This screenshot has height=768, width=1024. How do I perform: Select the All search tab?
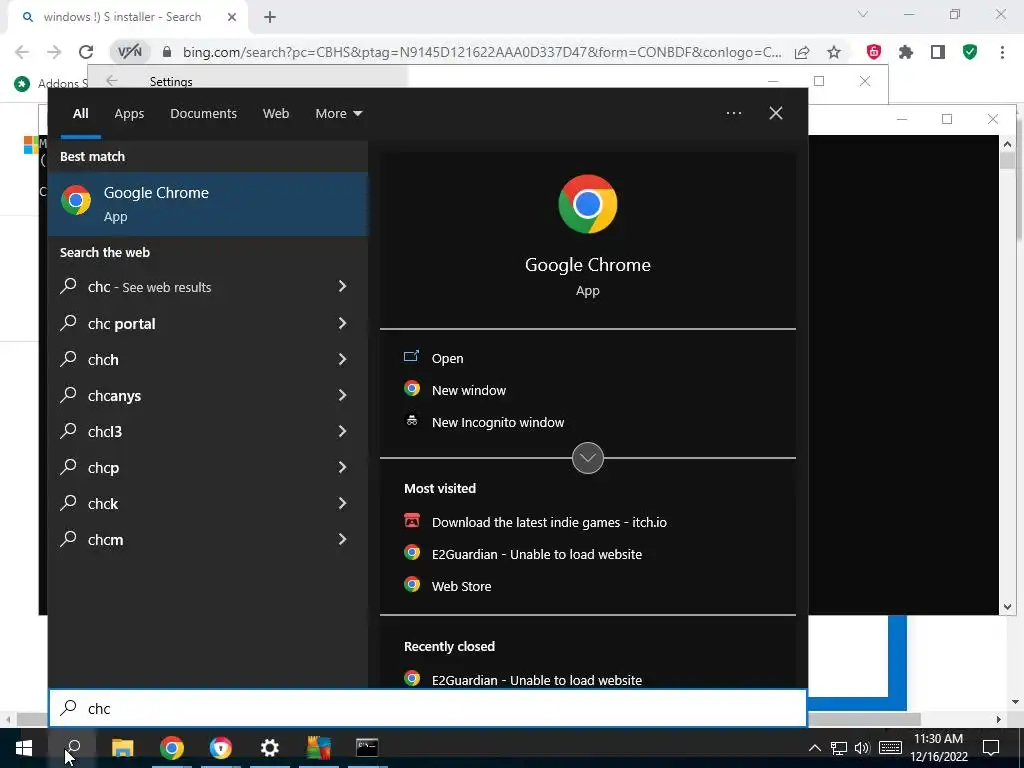80,114
